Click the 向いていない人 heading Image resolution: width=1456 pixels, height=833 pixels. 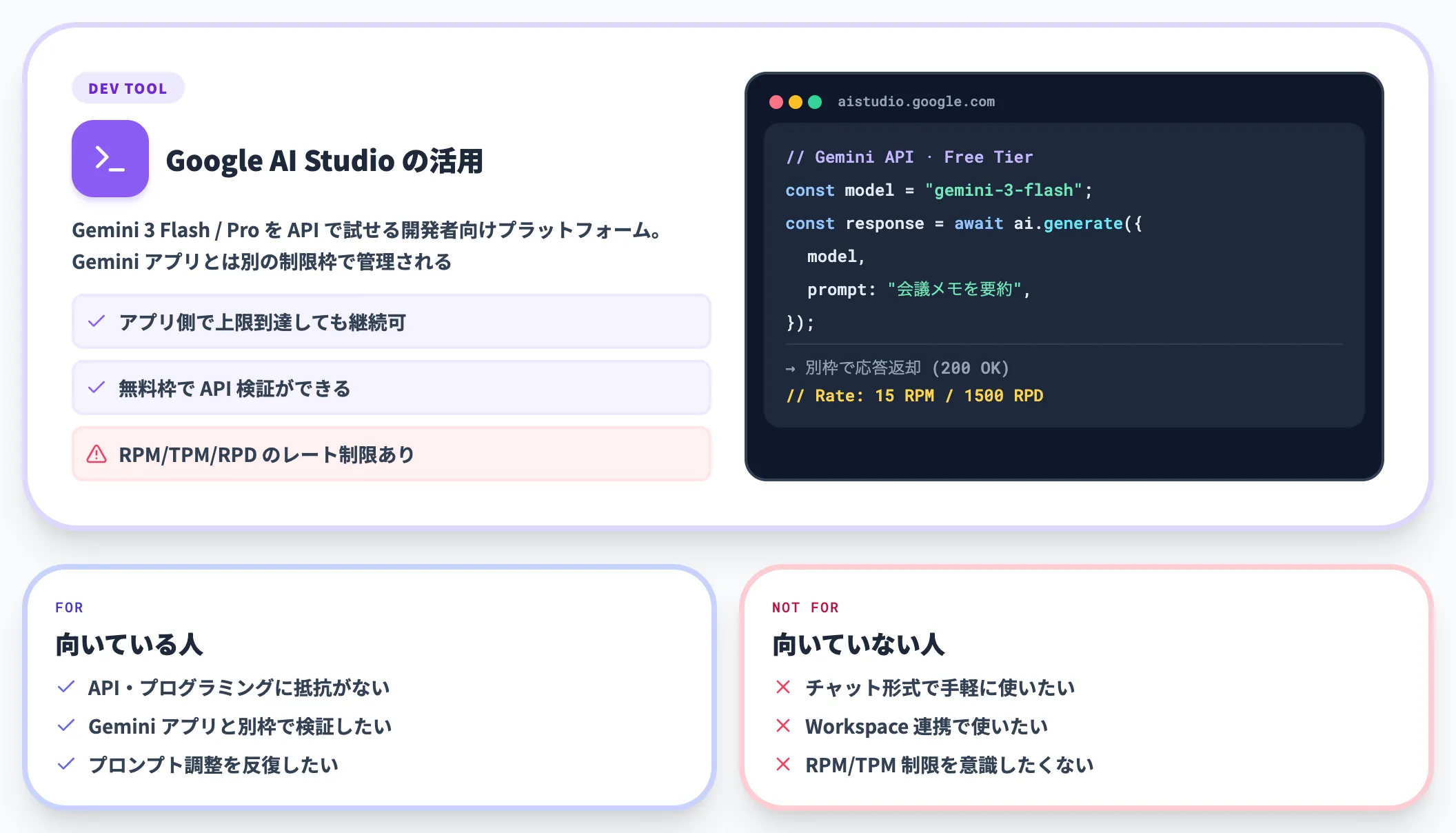858,645
